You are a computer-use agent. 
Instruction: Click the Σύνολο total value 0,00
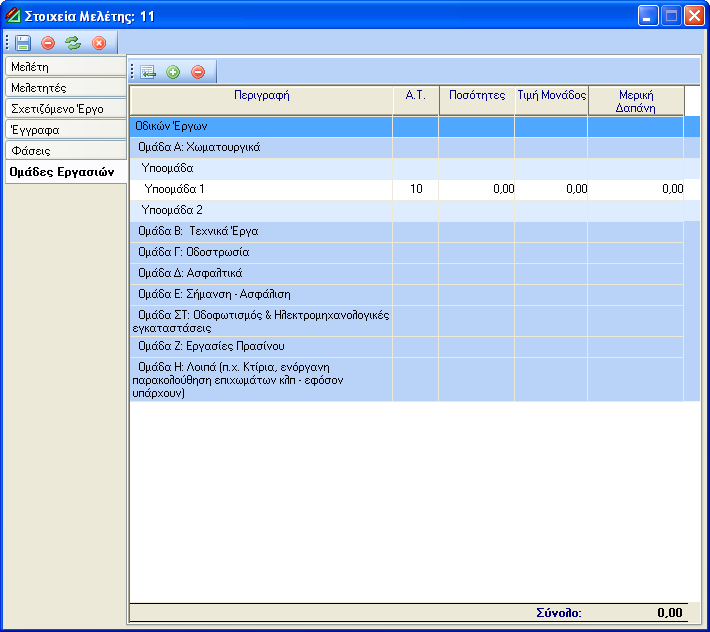(x=670, y=613)
